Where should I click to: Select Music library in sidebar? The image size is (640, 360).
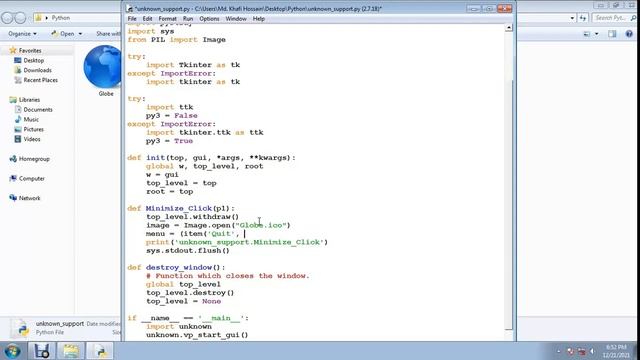pos(31,119)
